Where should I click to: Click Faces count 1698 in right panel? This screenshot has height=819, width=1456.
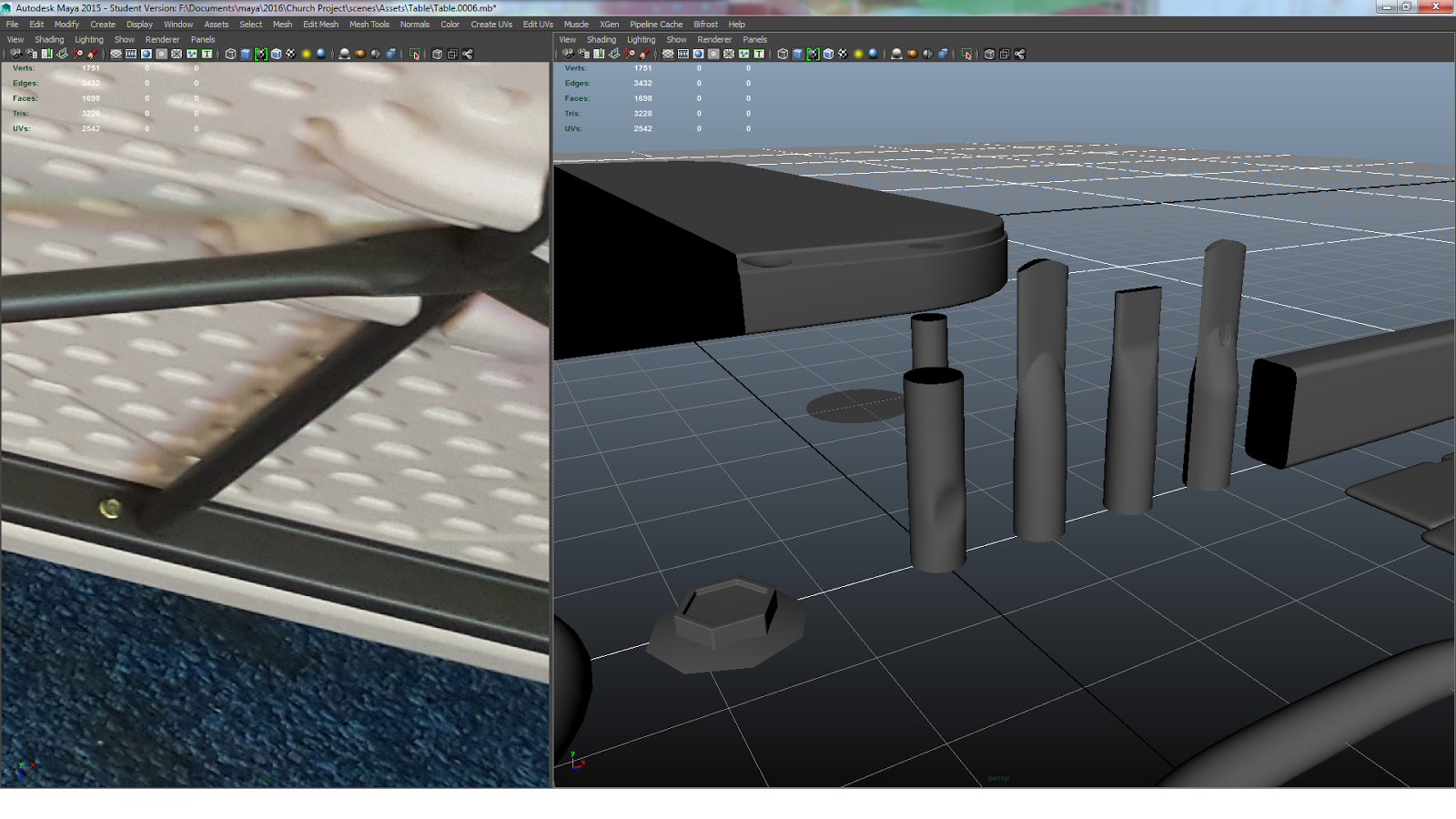(x=643, y=98)
